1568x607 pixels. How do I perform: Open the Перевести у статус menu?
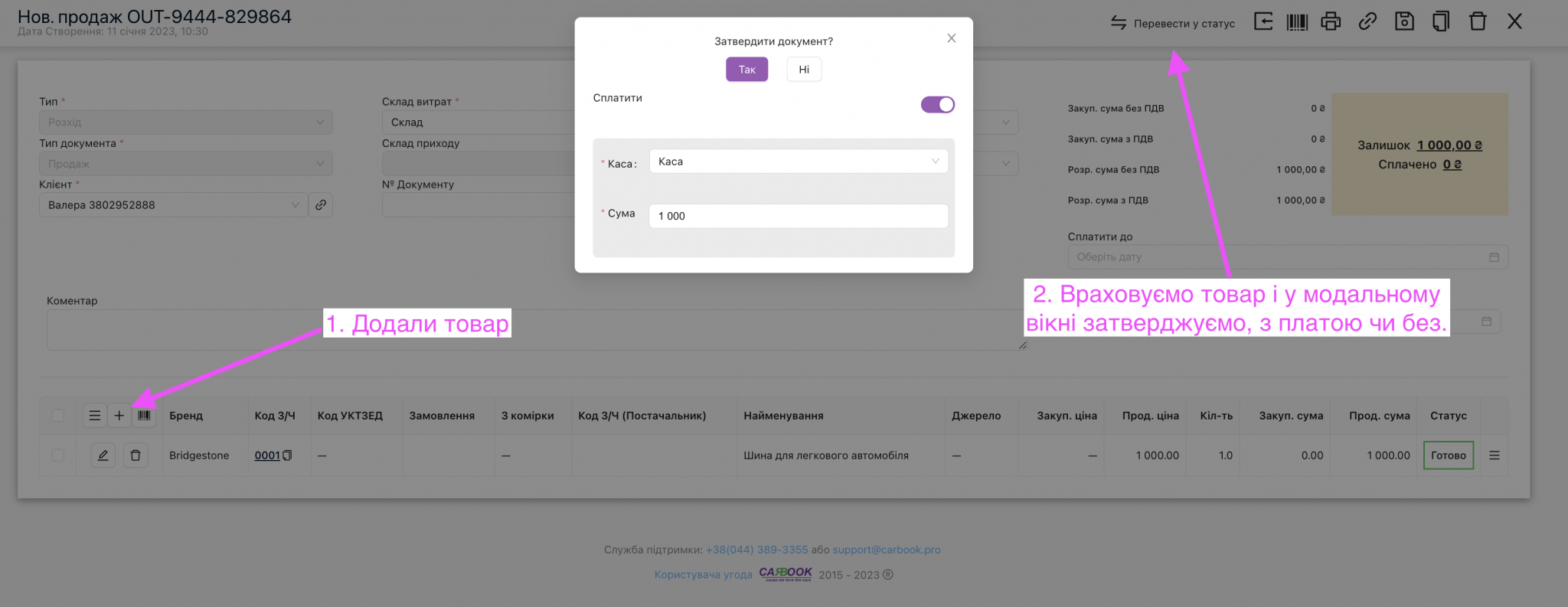1173,23
